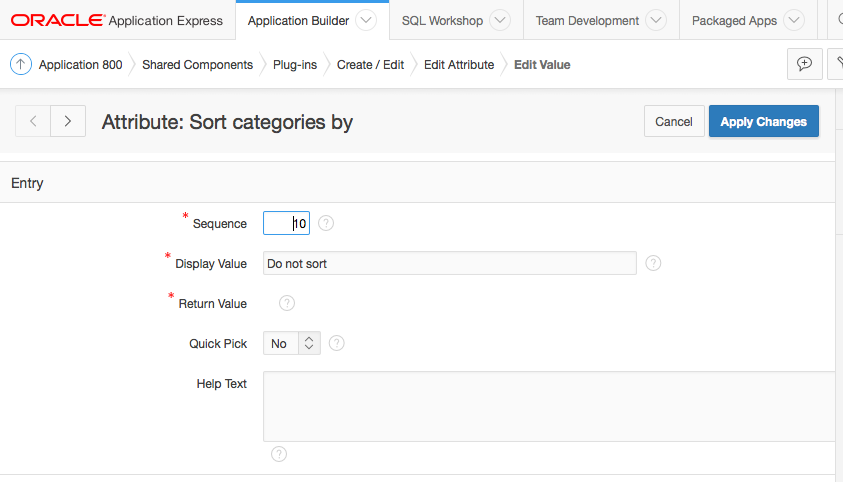Open the feedback speech bubble icon
This screenshot has height=482, width=843.
pyautogui.click(x=804, y=64)
